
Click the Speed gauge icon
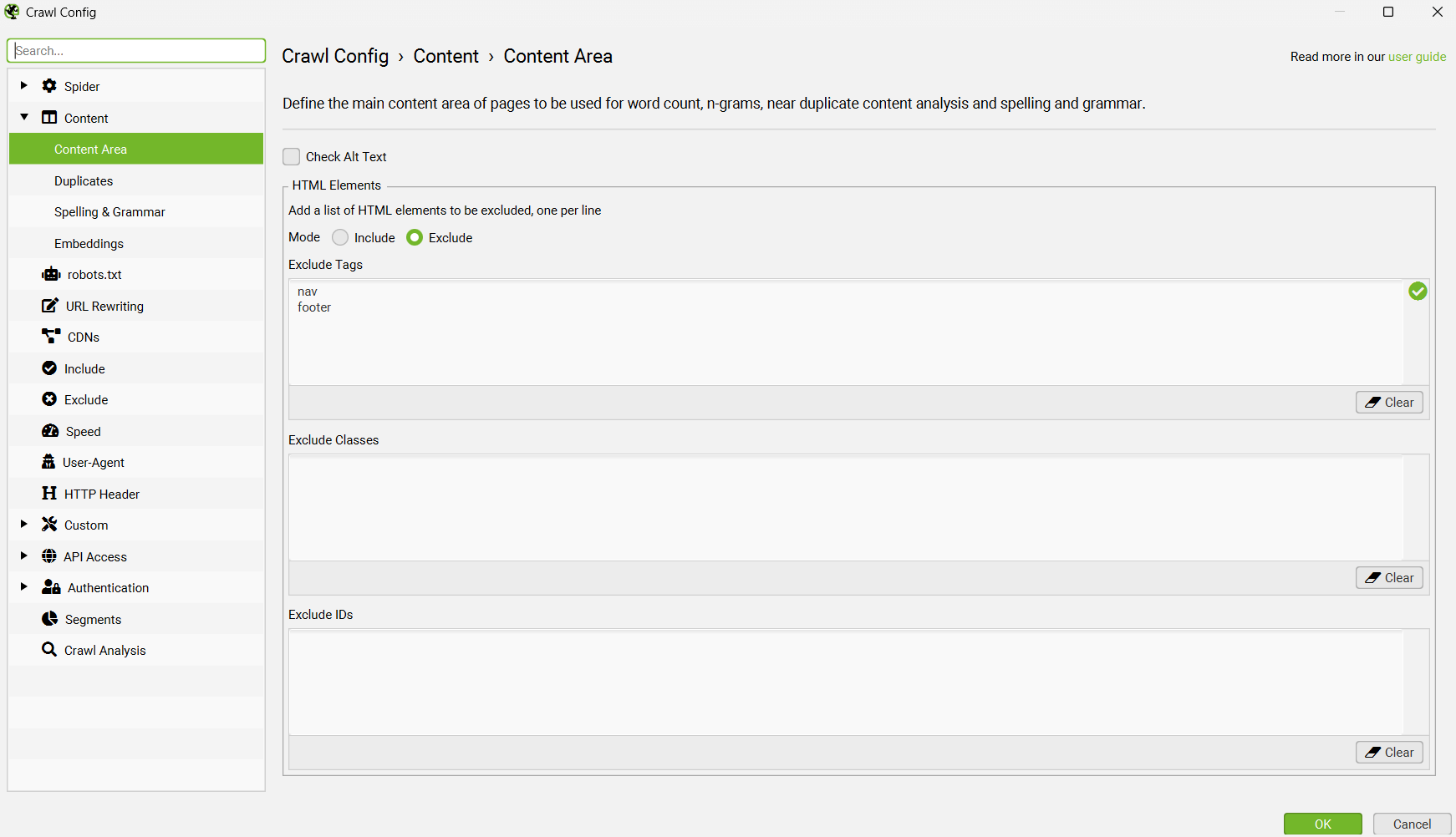tap(50, 431)
